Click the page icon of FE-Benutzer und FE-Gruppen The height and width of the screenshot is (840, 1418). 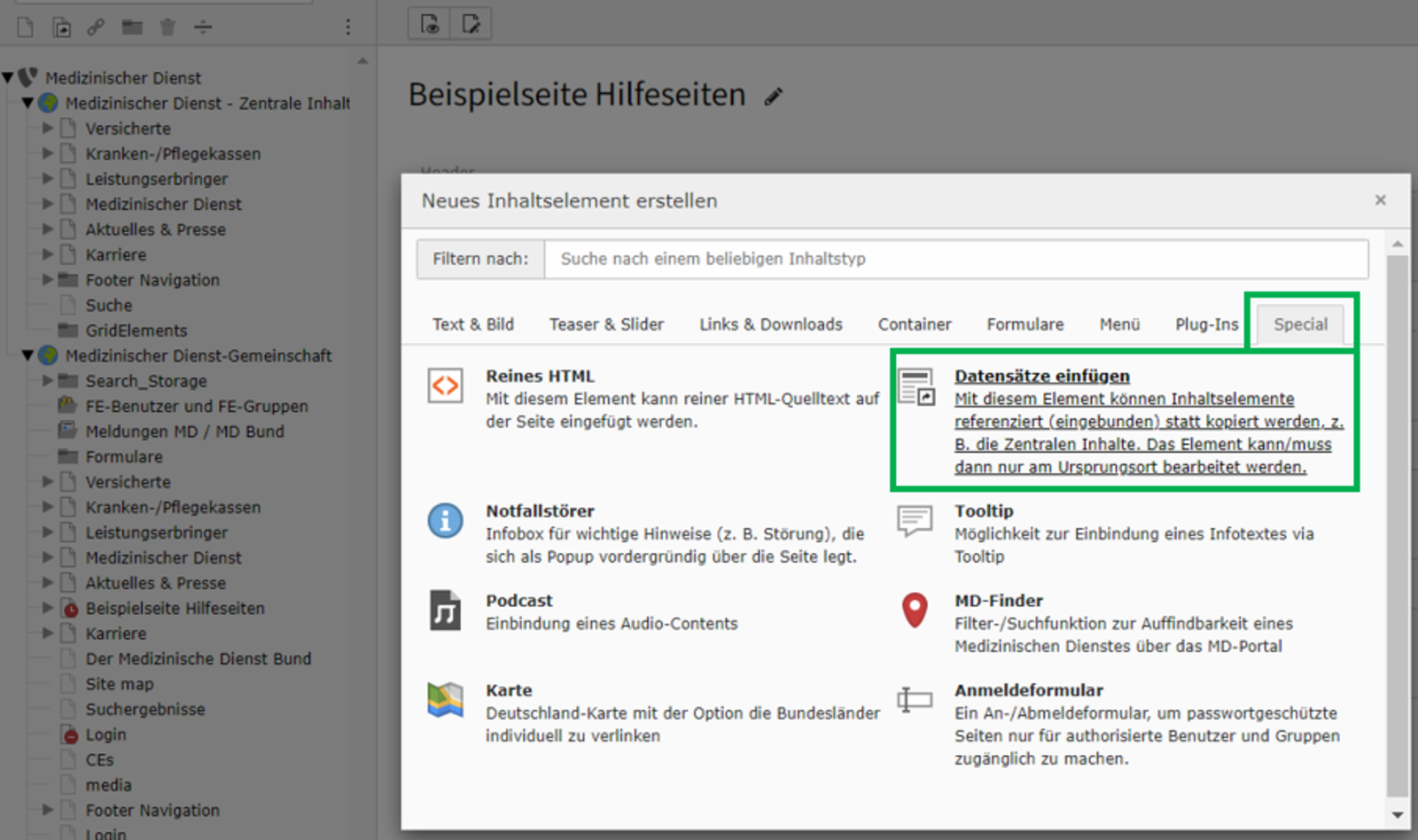(x=67, y=406)
